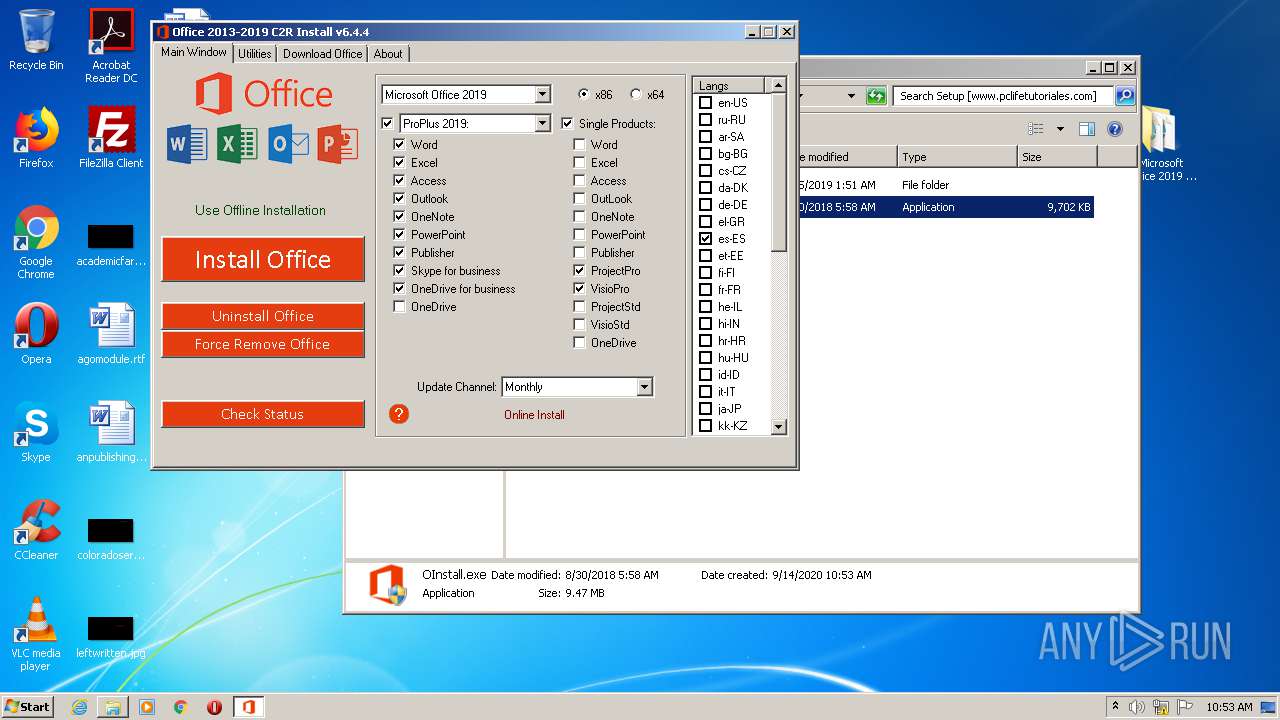The height and width of the screenshot is (720, 1280).
Task: Uncheck the VisioPro single product
Action: point(579,289)
